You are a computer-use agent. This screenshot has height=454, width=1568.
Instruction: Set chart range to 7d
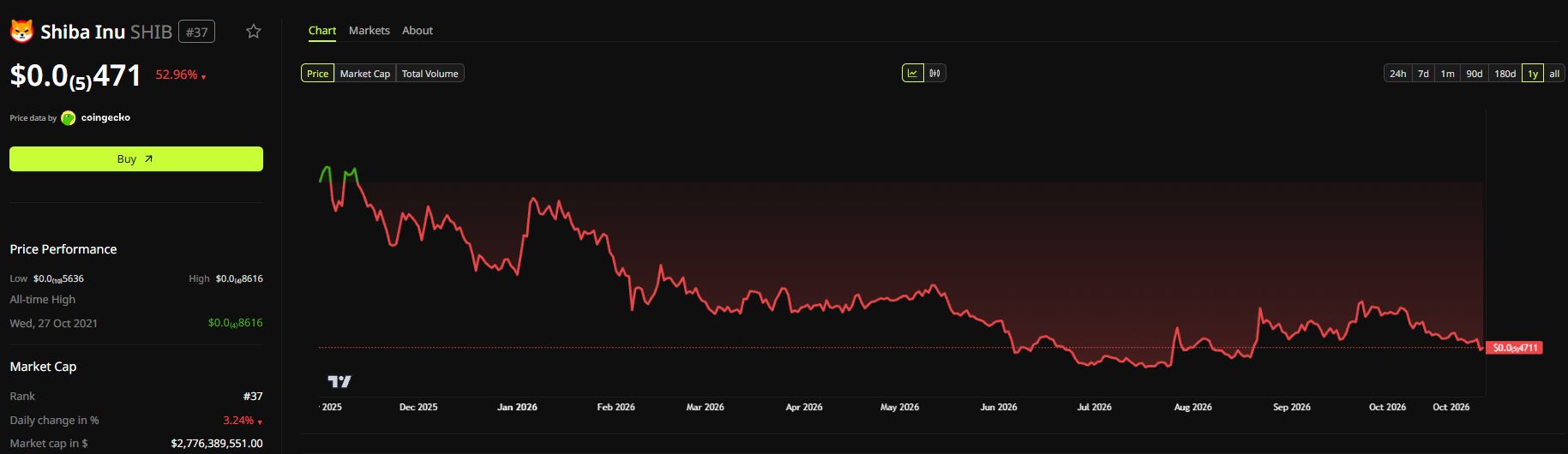(1423, 74)
